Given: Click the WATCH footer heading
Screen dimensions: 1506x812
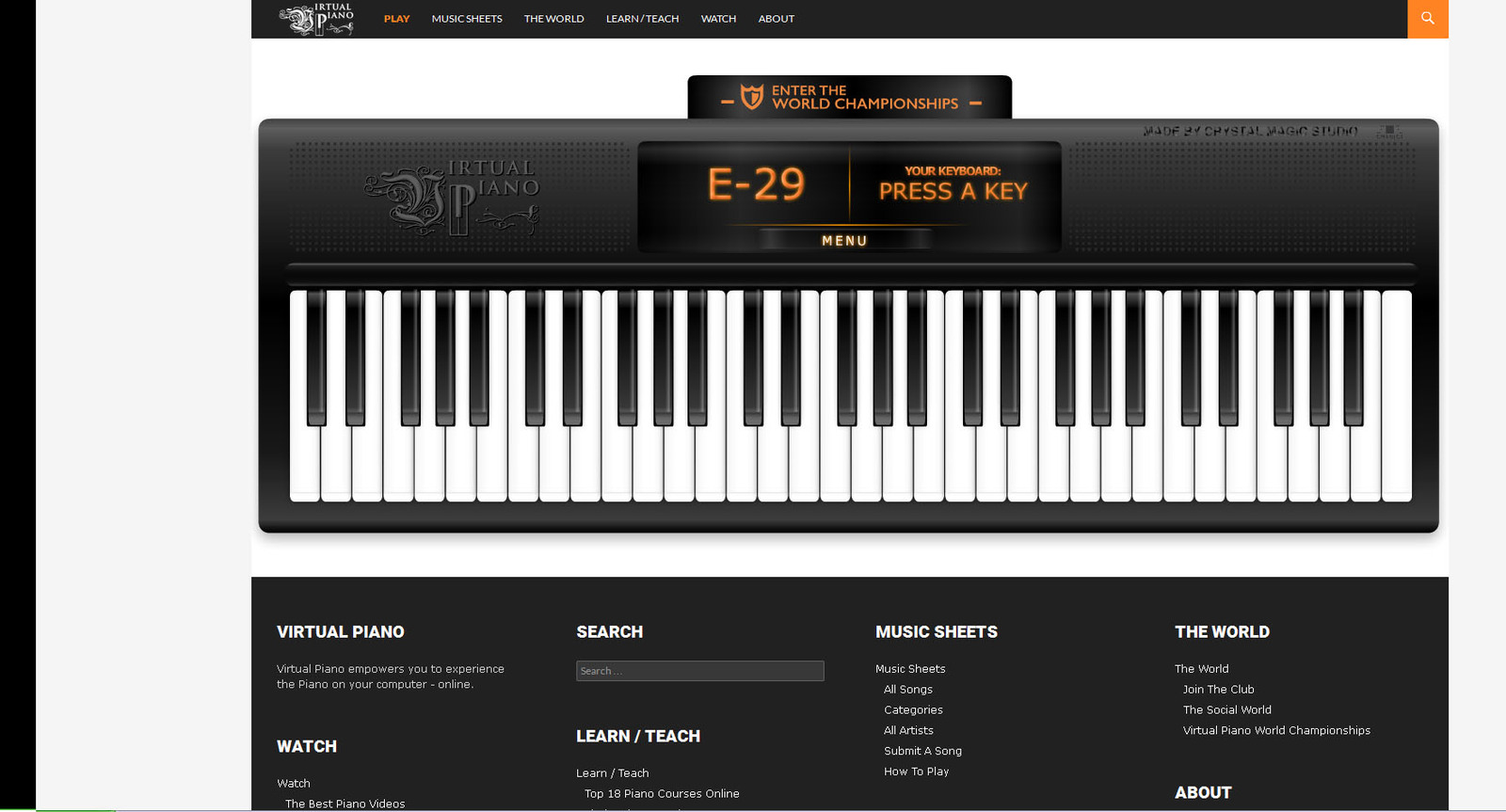Looking at the screenshot, I should tap(306, 747).
